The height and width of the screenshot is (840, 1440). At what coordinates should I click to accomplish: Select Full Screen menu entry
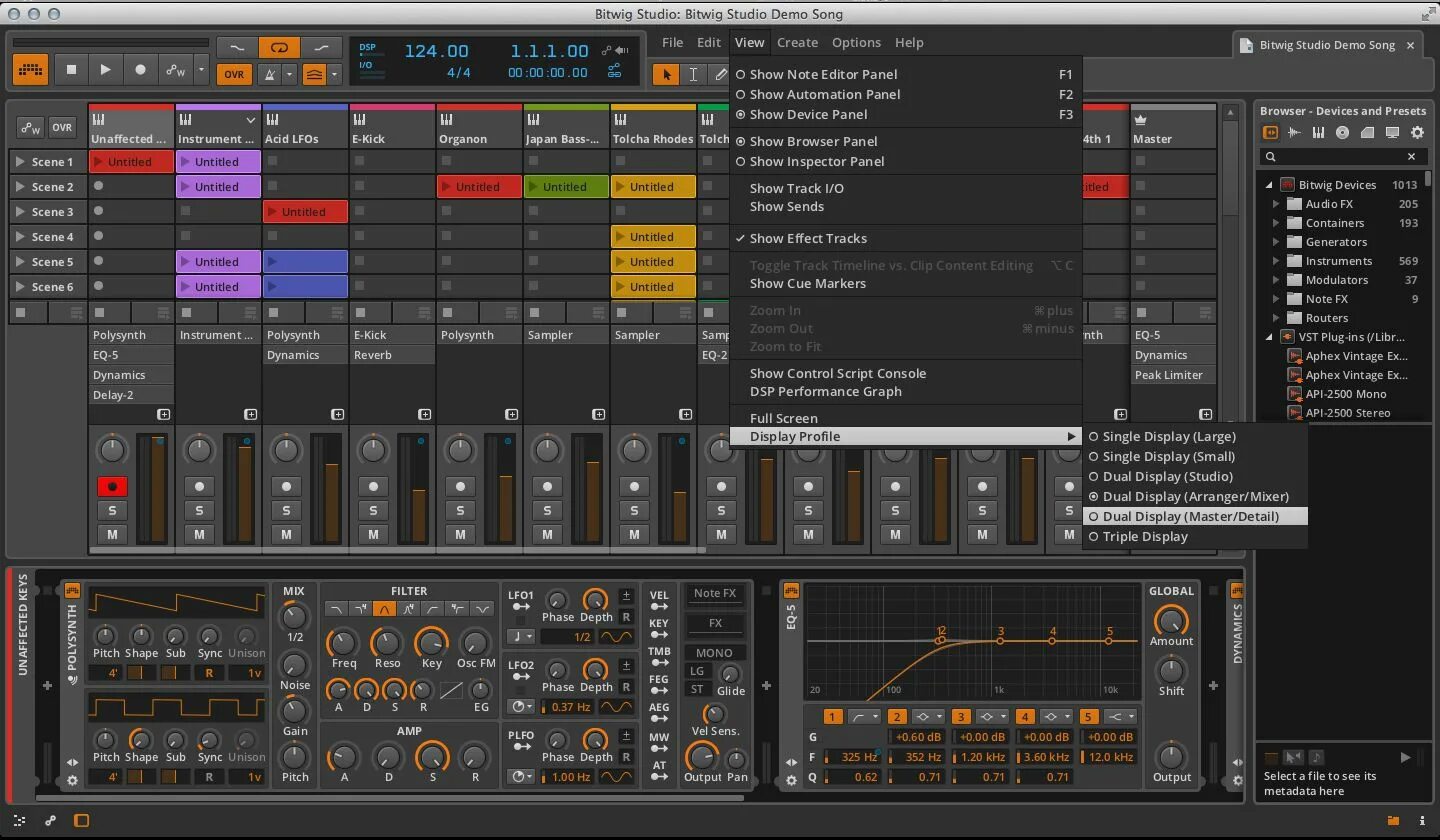[x=906, y=418]
